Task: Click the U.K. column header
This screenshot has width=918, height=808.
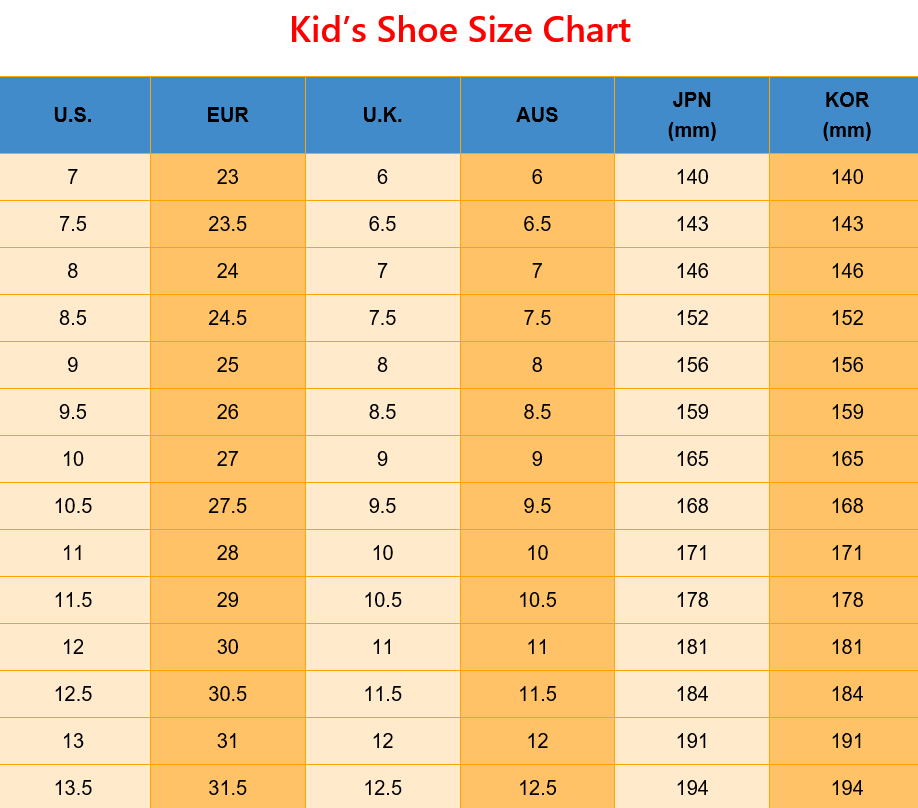Action: point(383,115)
